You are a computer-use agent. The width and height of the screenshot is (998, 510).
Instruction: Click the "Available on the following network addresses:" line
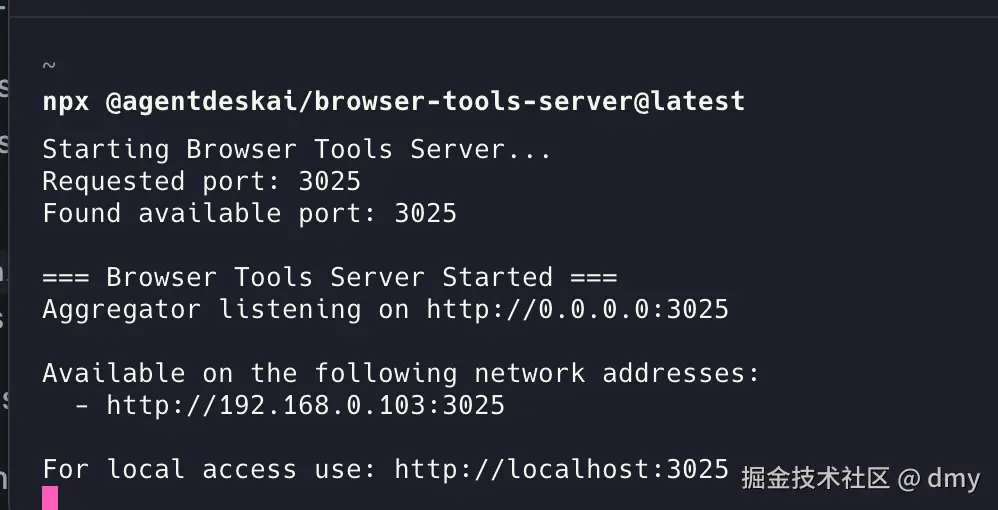401,373
